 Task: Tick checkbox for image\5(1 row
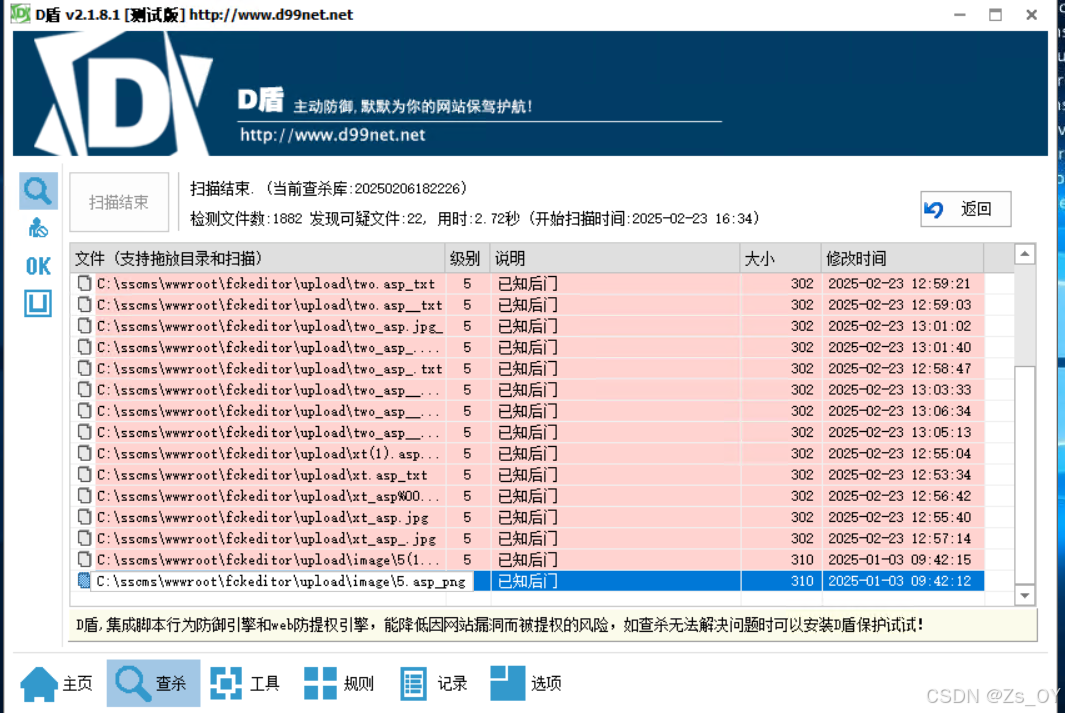[x=84, y=560]
